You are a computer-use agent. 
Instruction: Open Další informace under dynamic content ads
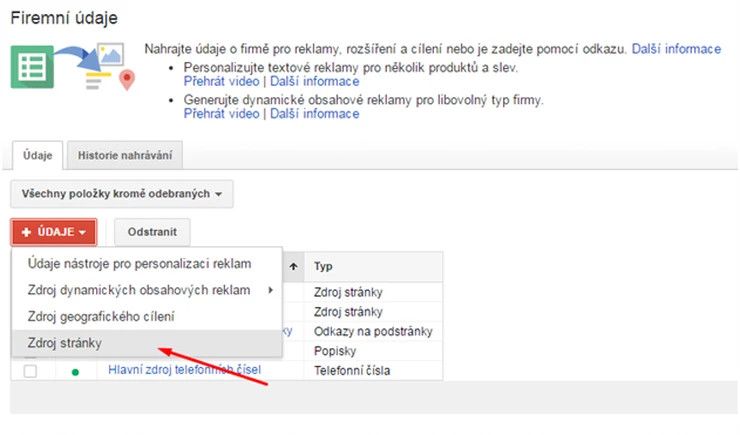(x=314, y=114)
